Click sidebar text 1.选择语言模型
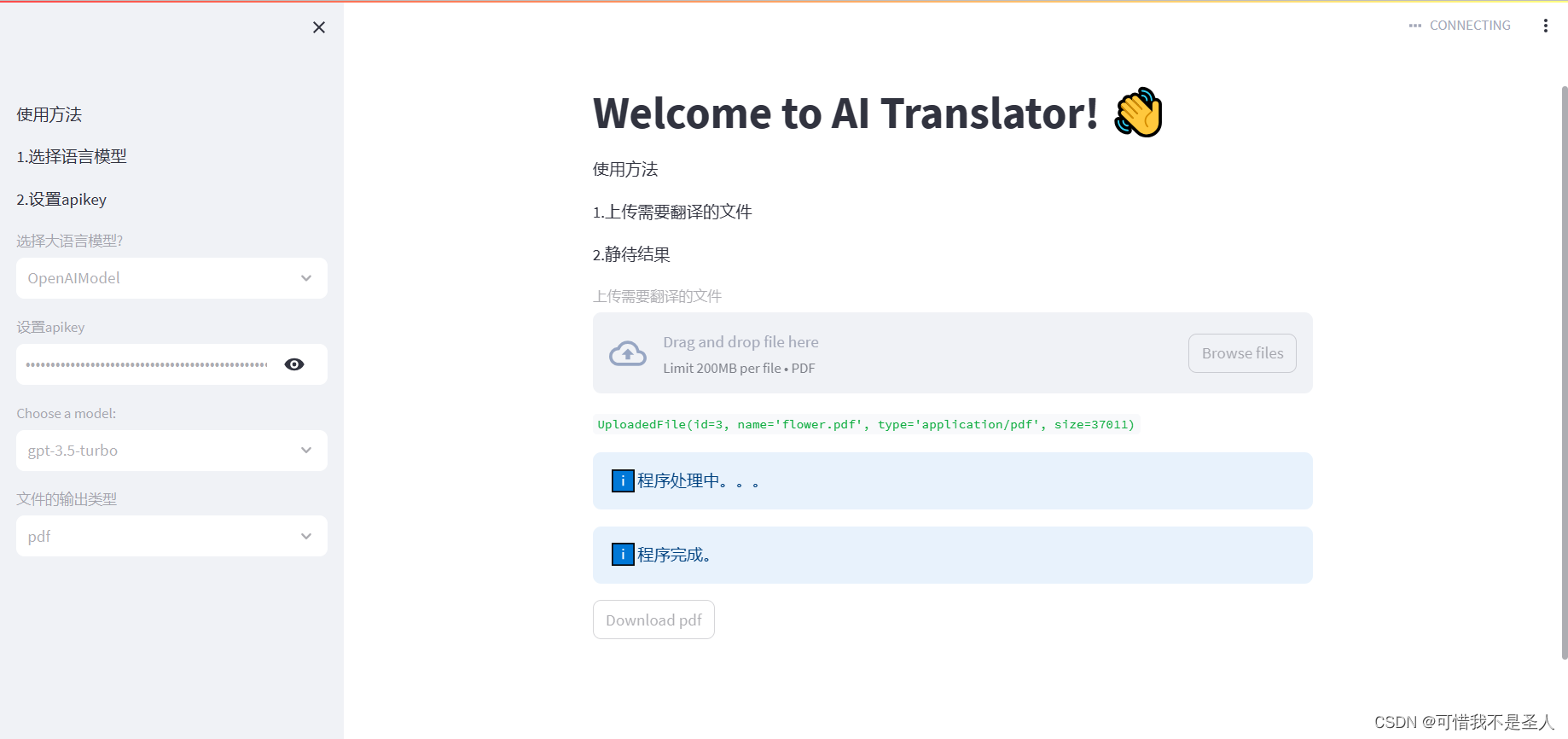This screenshot has width=1568, height=739. [x=72, y=157]
